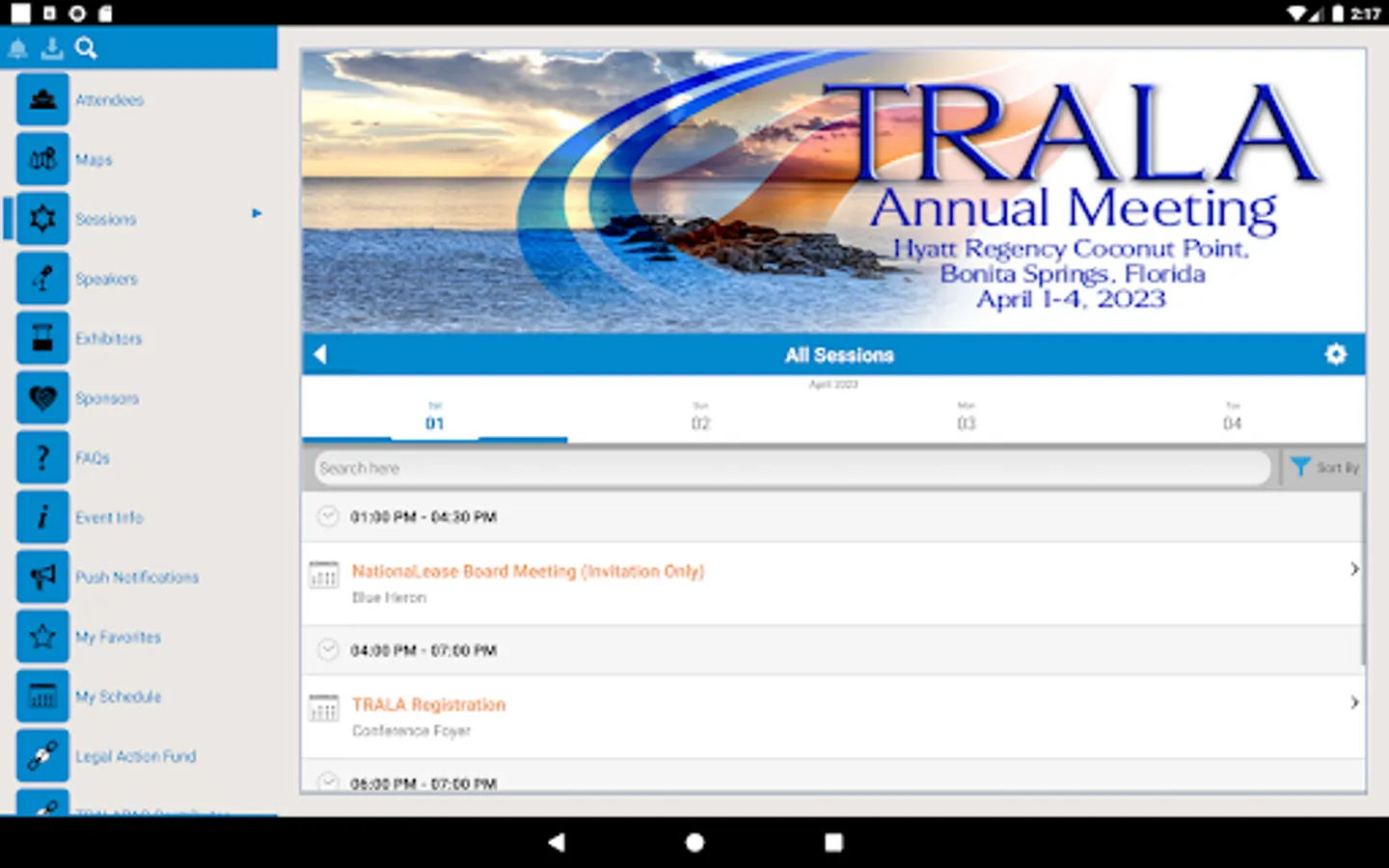Expand Sessions submenu arrow
1389x868 pixels.
point(257,213)
